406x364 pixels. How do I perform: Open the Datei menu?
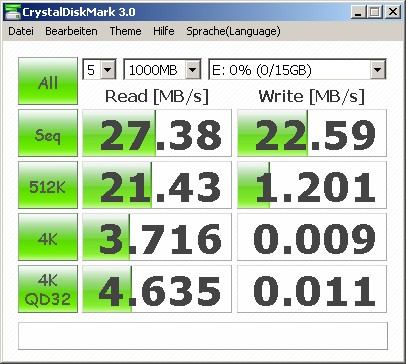click(21, 31)
